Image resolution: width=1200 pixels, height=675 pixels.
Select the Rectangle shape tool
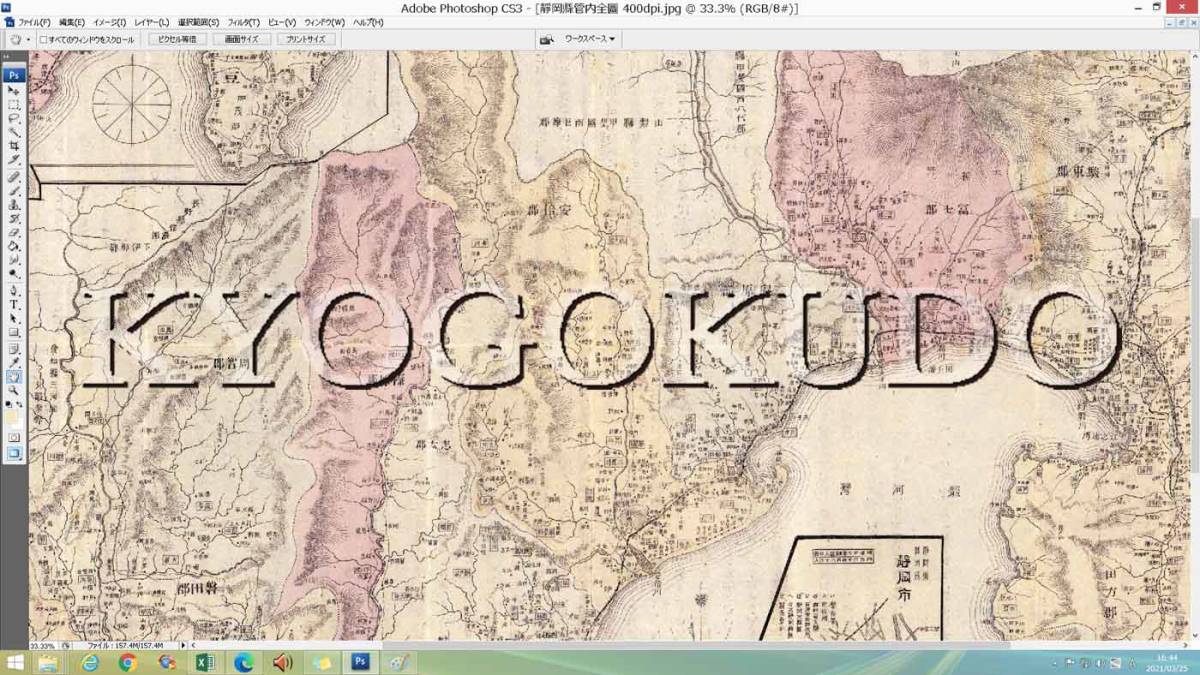[x=14, y=332]
